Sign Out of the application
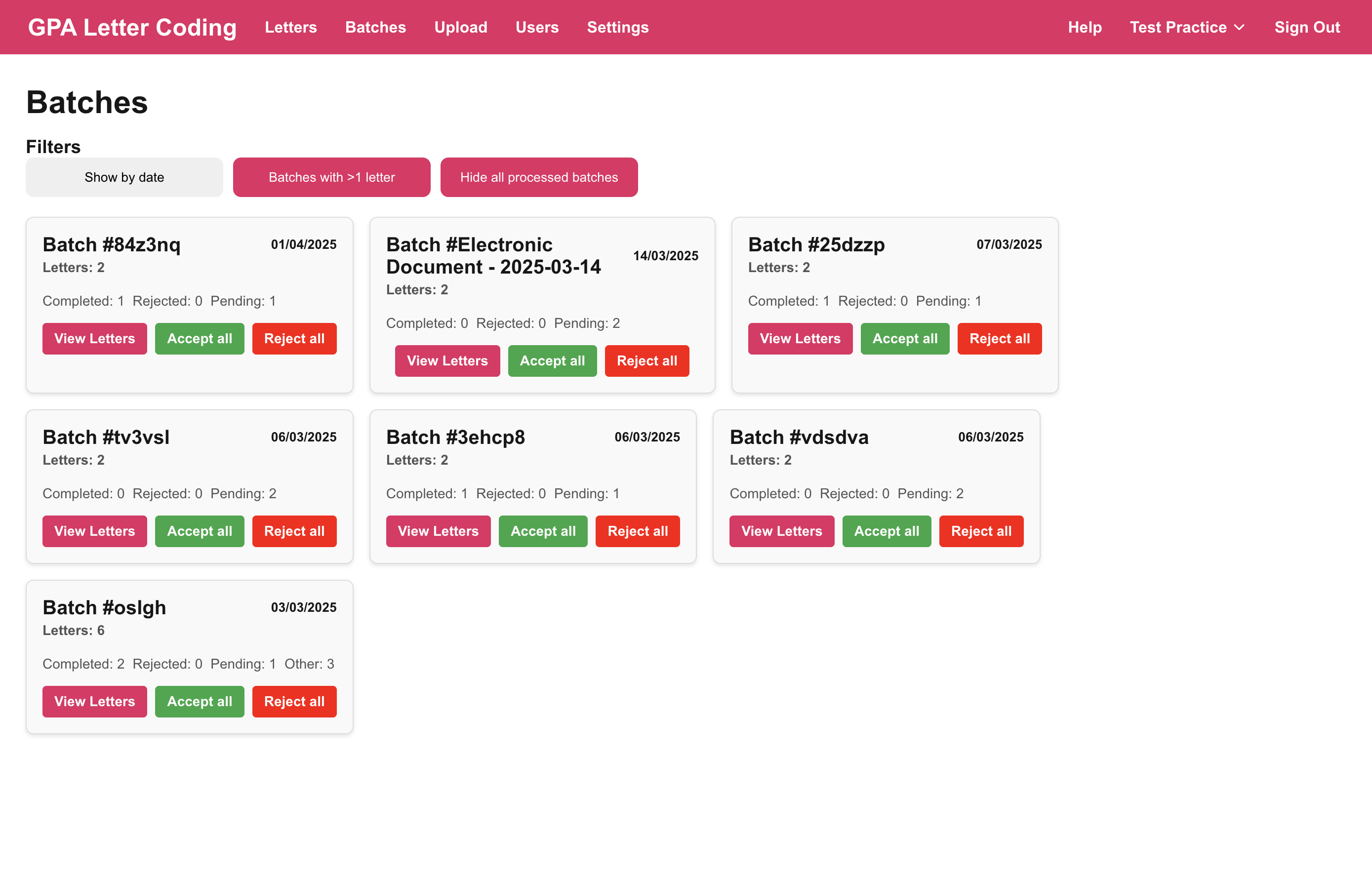Screen dimensions: 1372x875 coord(1306,27)
